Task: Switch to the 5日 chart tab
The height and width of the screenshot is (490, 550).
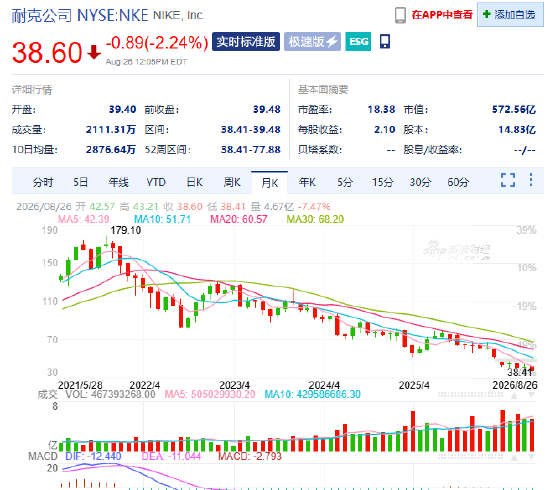Action: click(80, 182)
